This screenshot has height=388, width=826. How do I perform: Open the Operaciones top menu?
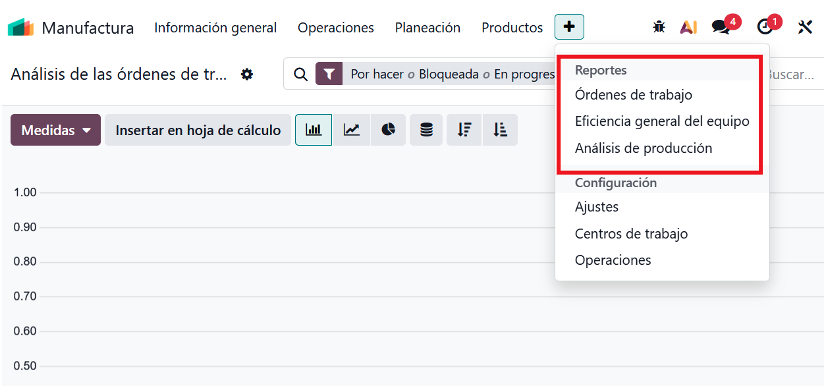click(x=336, y=27)
